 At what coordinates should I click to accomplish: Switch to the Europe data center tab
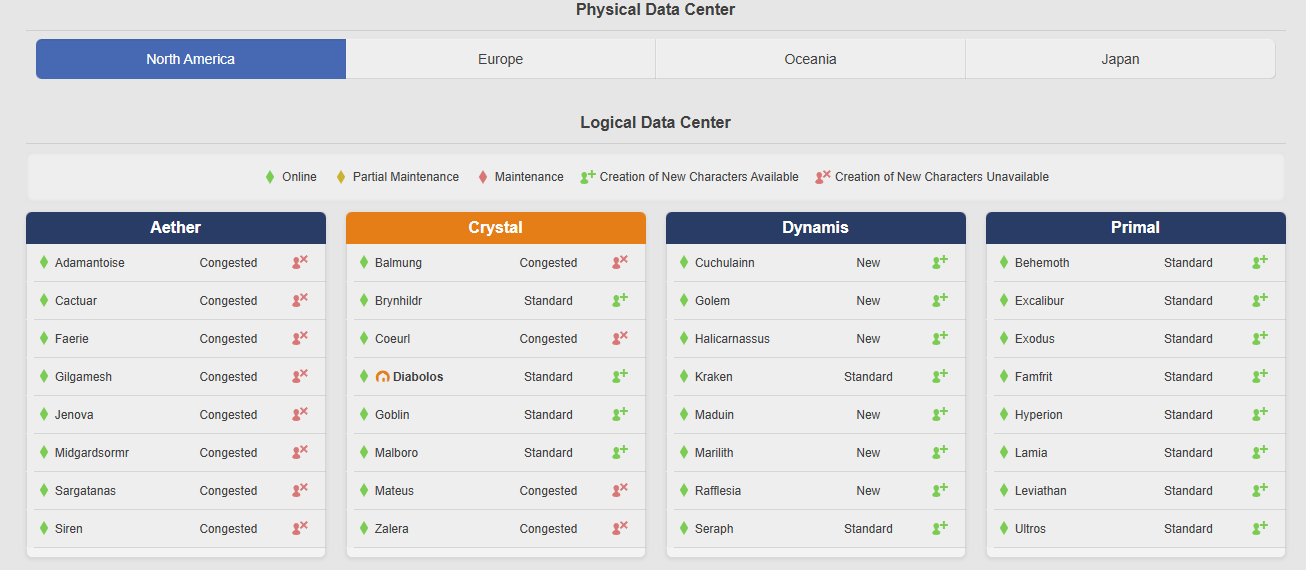coord(500,59)
